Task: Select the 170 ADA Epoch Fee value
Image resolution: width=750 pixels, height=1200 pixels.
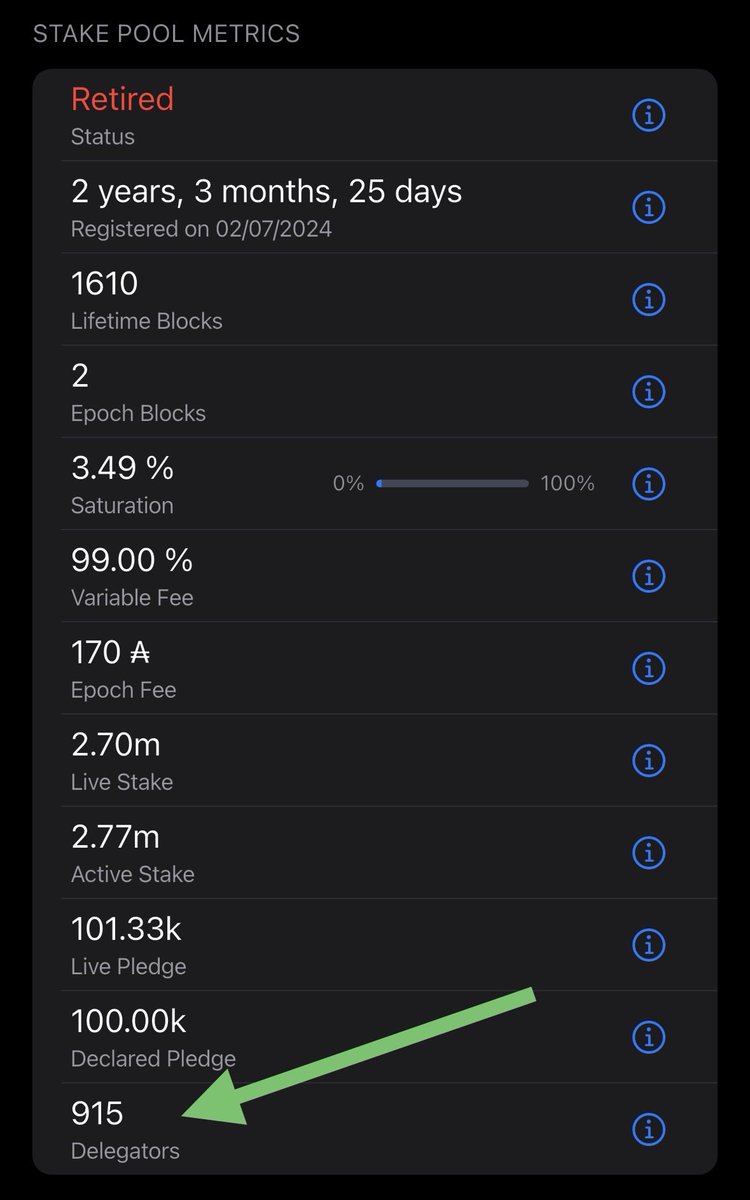Action: point(110,653)
